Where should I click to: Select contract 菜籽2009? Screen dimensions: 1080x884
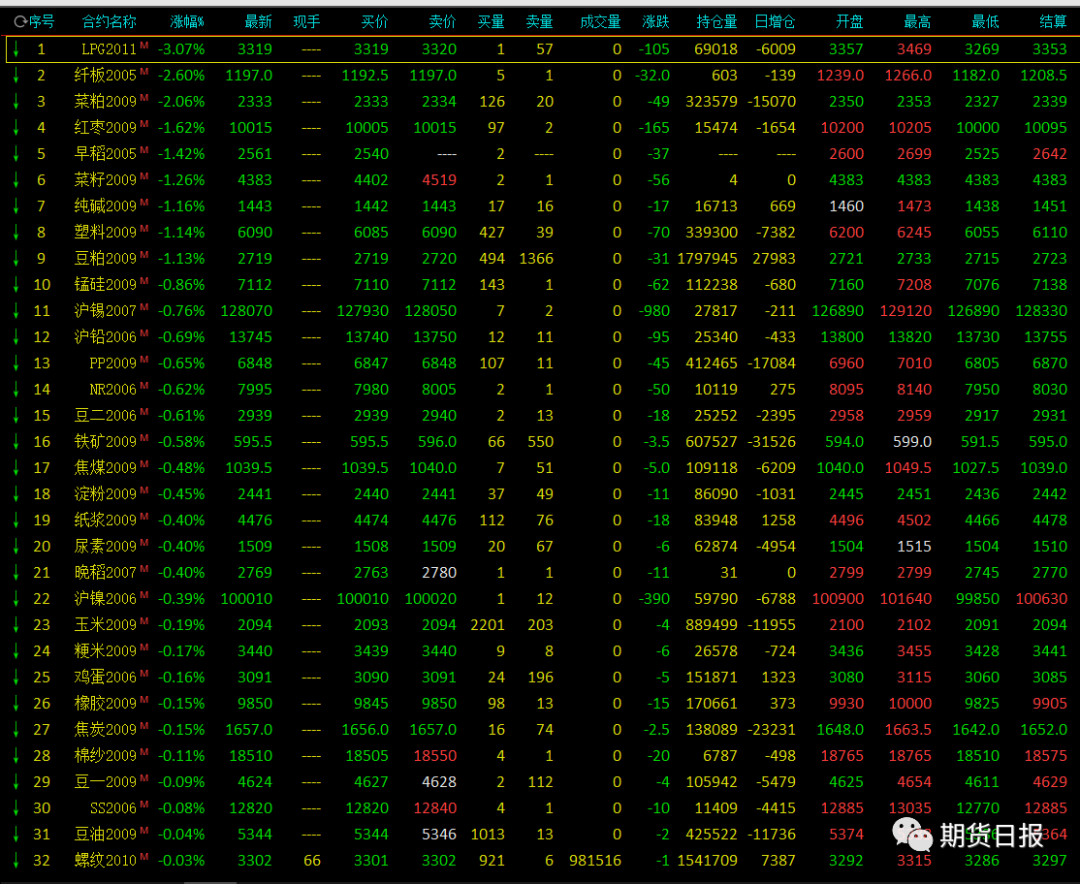tap(105, 180)
